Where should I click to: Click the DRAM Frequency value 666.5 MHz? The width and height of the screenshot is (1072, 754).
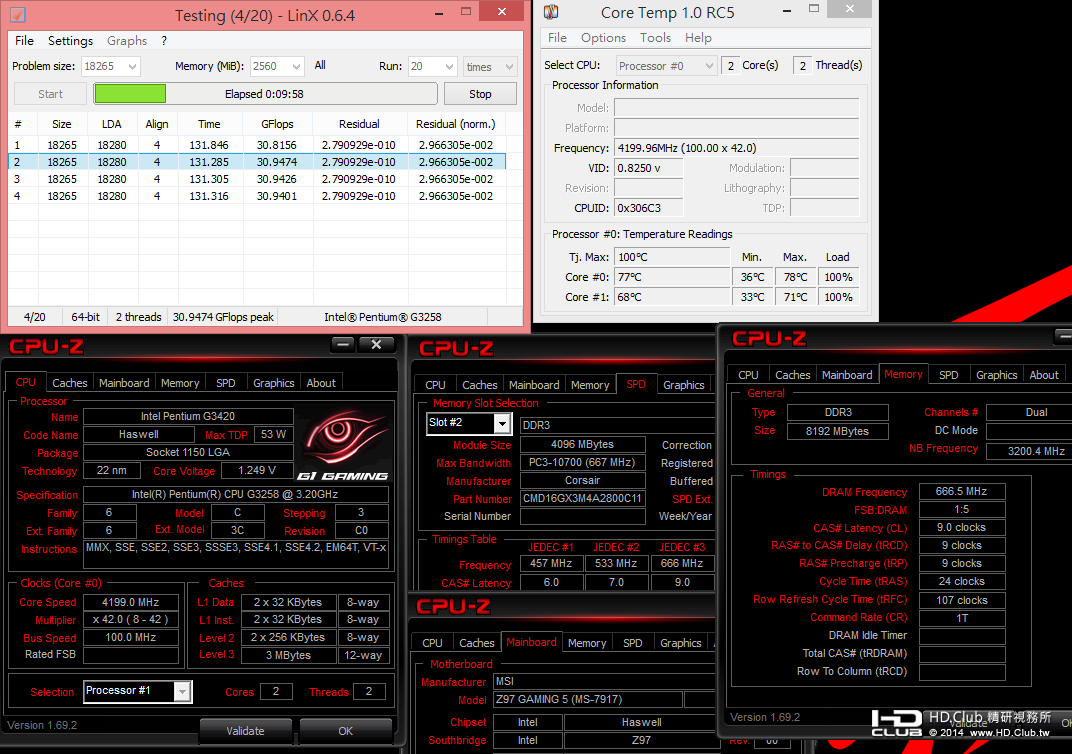click(x=962, y=492)
